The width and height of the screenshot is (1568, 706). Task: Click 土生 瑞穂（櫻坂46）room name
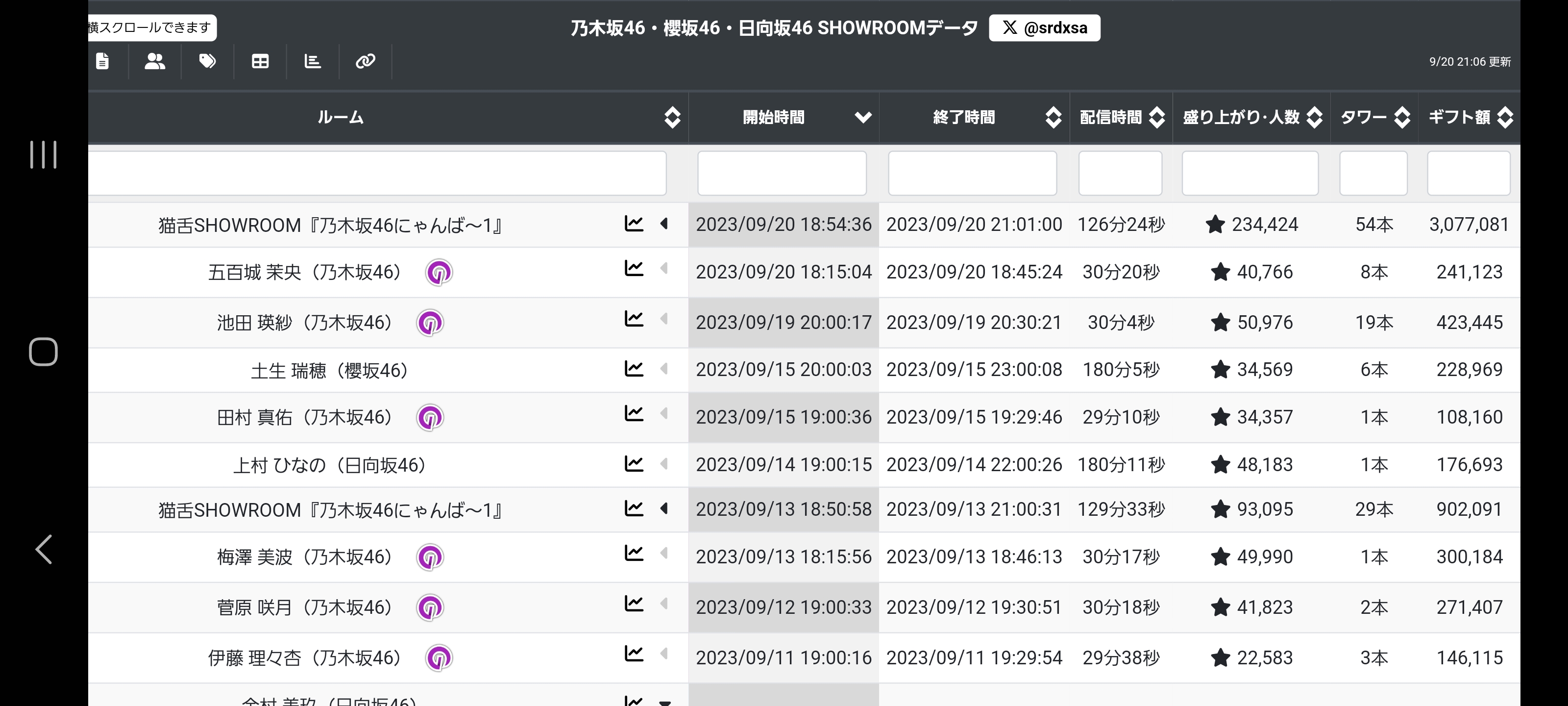[329, 370]
